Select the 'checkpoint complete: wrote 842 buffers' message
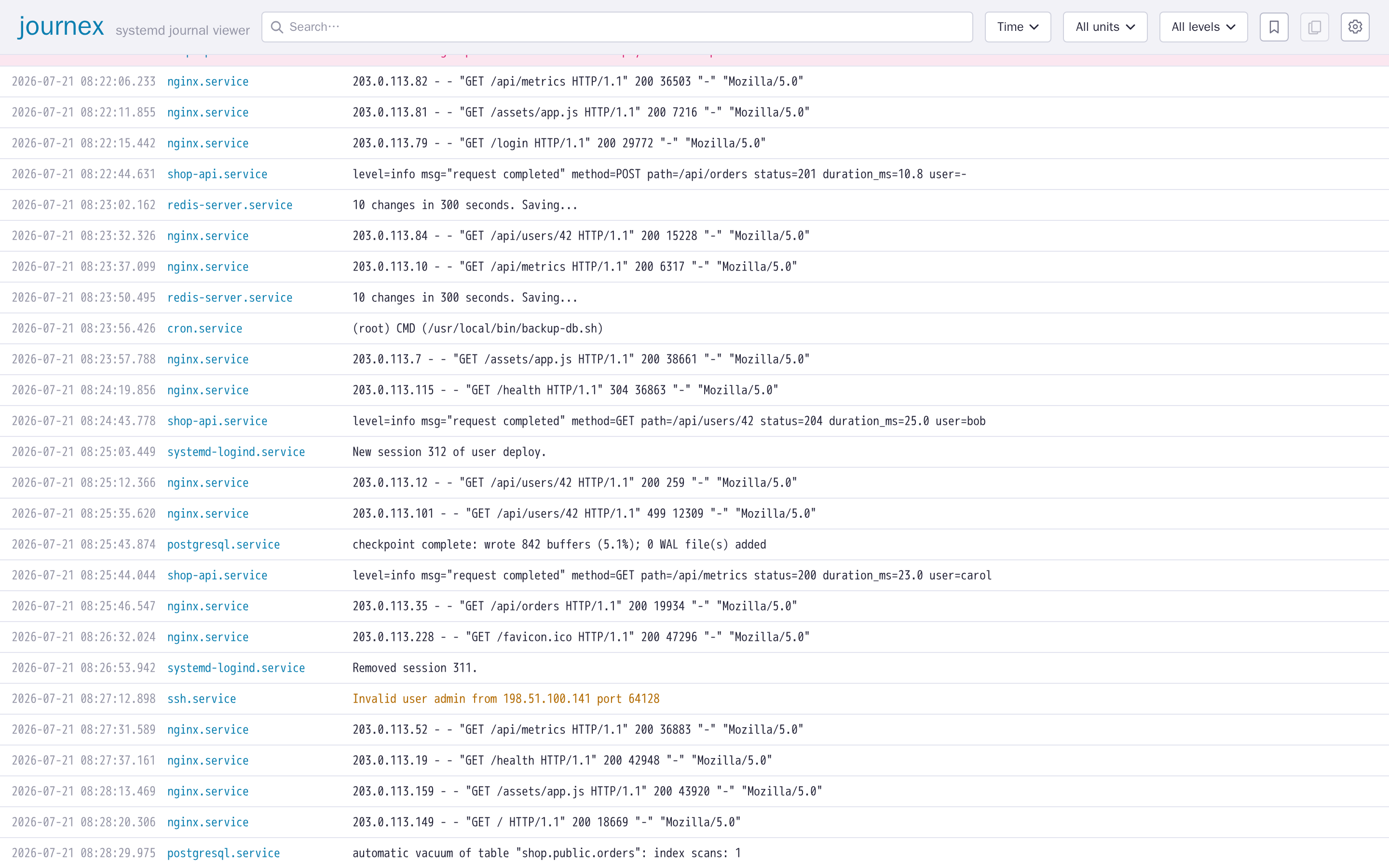The width and height of the screenshot is (1389, 868). tap(559, 544)
